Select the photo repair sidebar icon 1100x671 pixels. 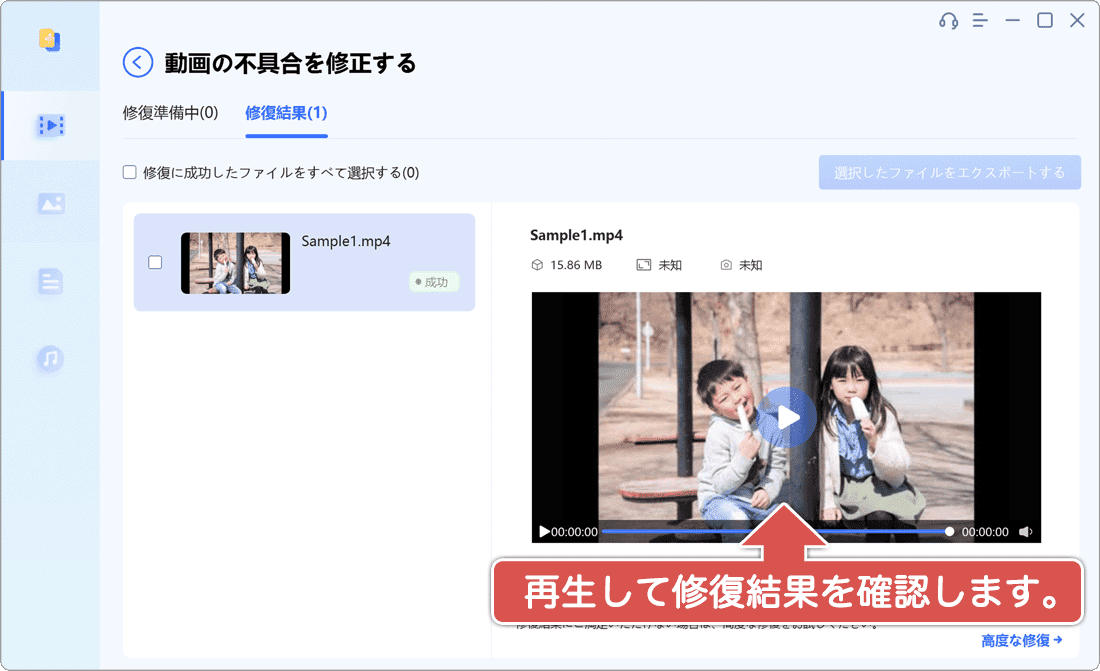tap(50, 203)
